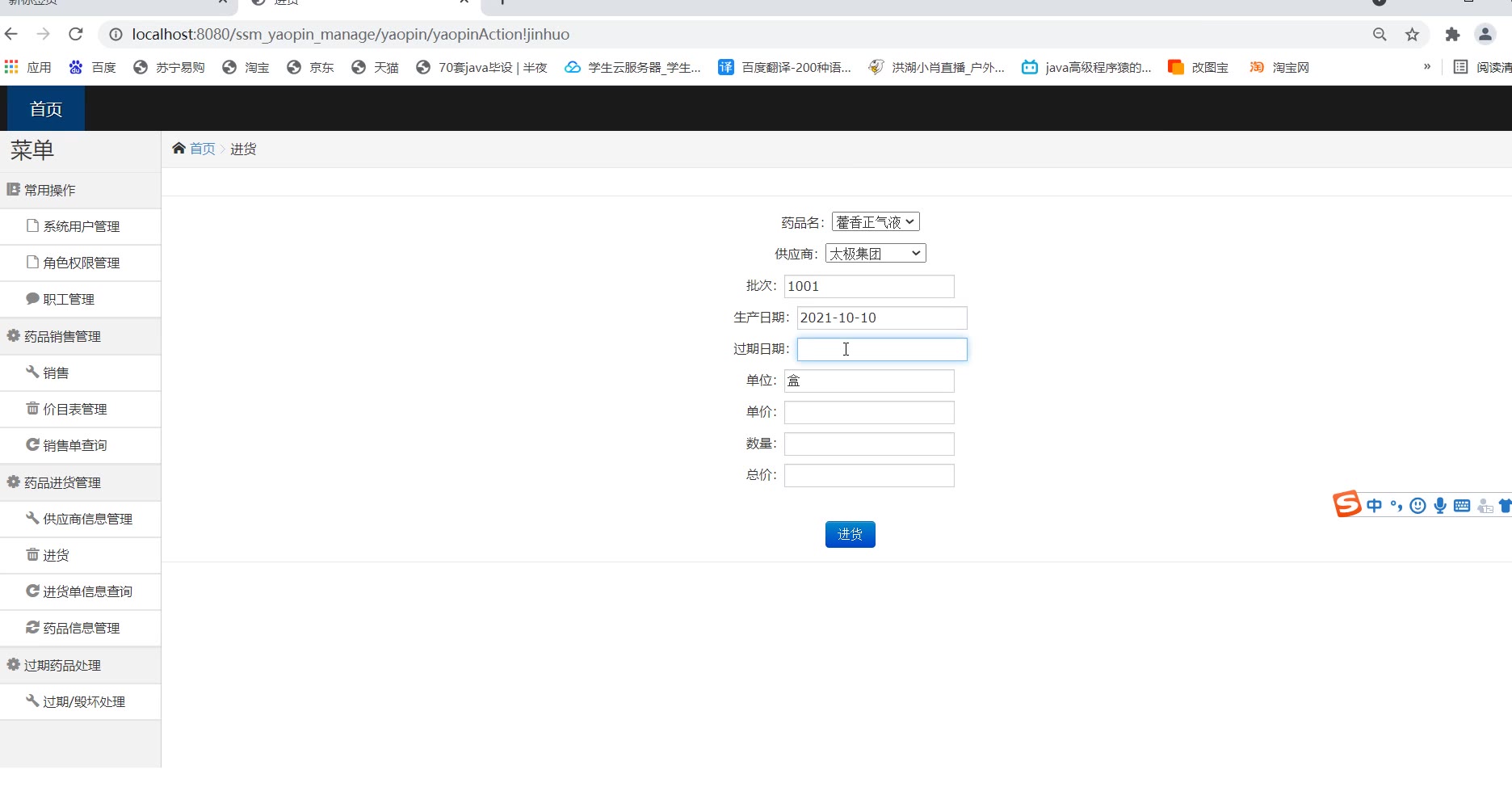Image resolution: width=1512 pixels, height=808 pixels.
Task: Open the browser extensions puzzle icon
Action: point(1452,34)
